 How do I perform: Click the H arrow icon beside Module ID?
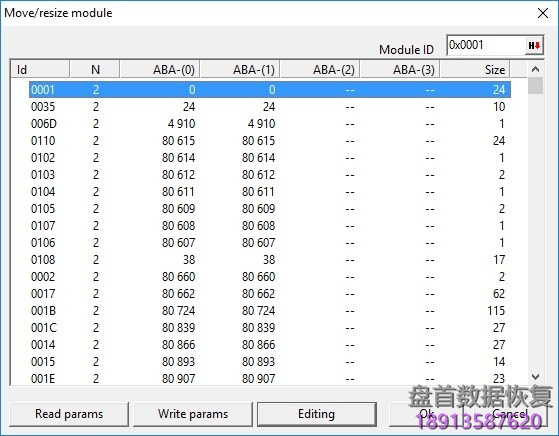(x=534, y=45)
